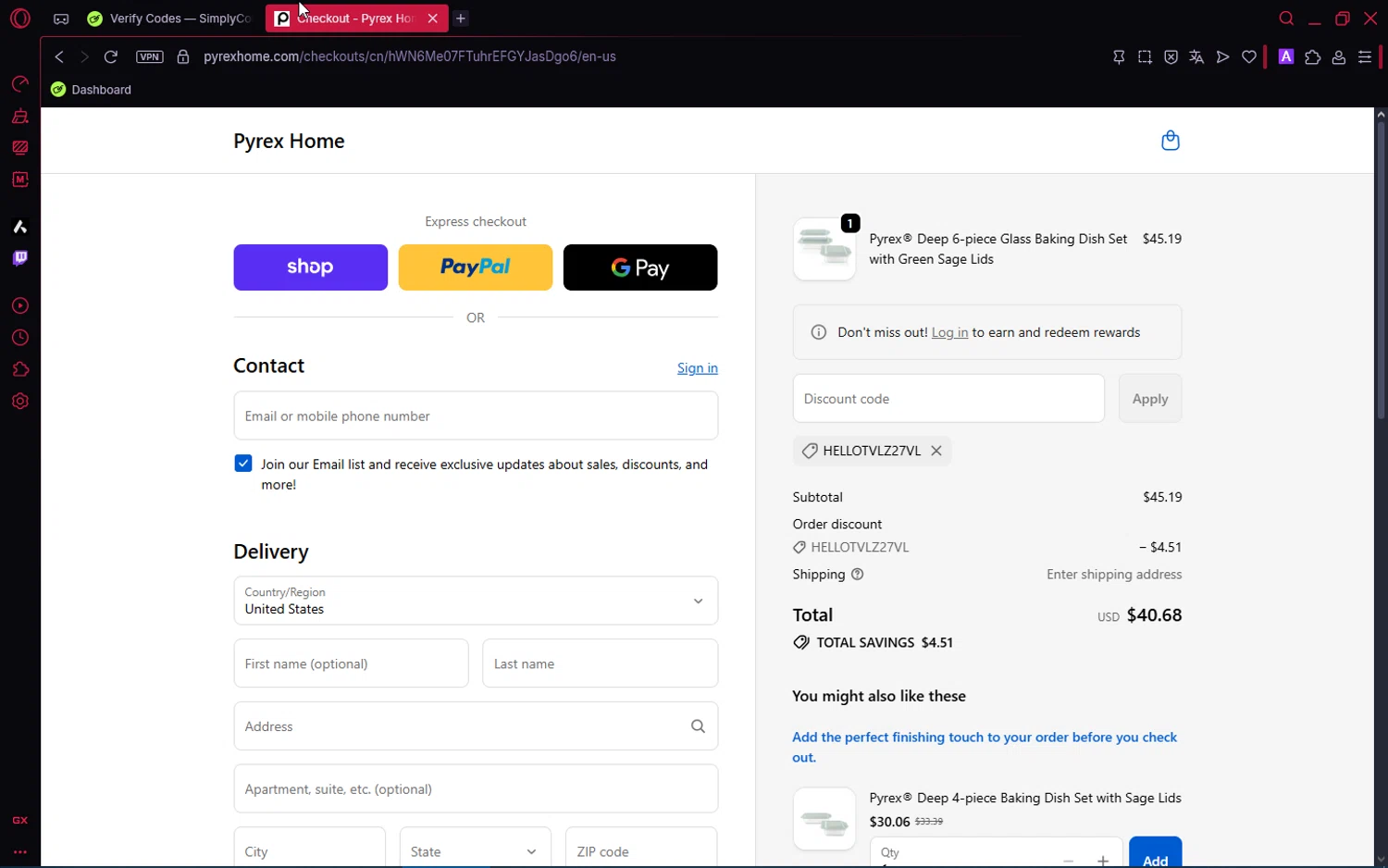Viewport: 1388px width, 868px height.
Task: Open Easy Setup sliders menu
Action: coord(1365,57)
